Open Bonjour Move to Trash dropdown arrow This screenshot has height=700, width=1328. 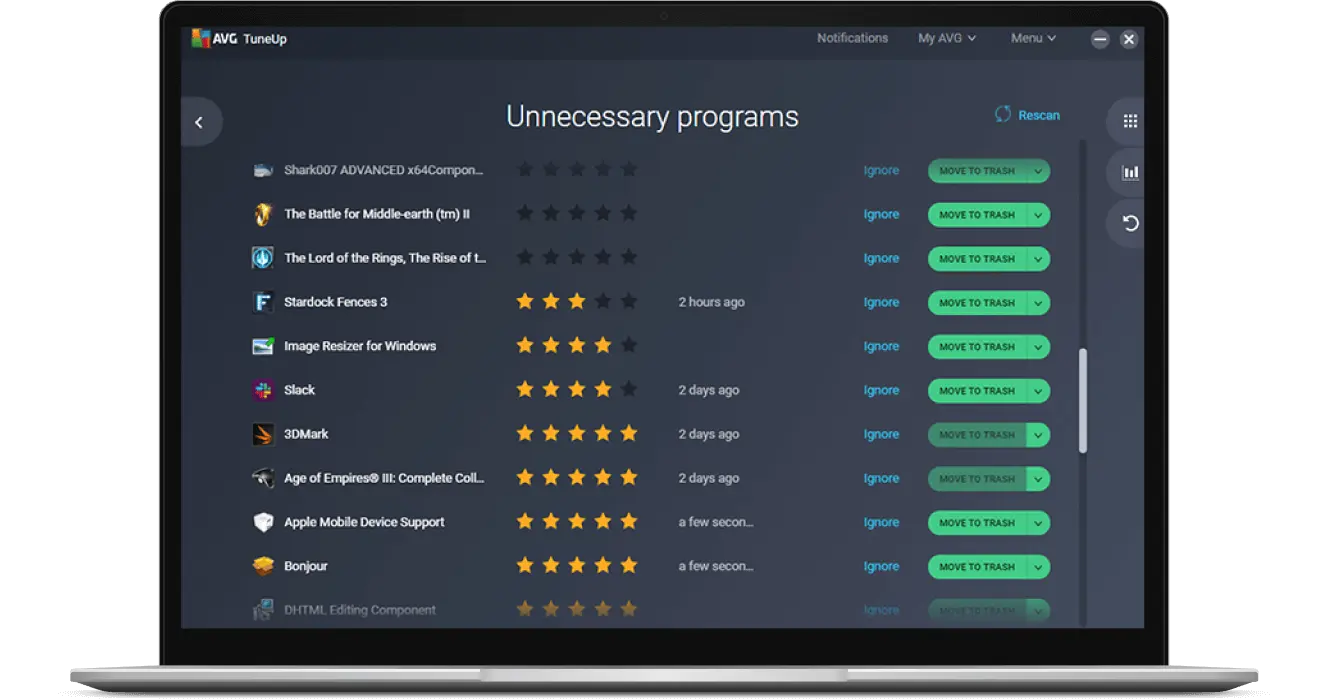click(1038, 567)
